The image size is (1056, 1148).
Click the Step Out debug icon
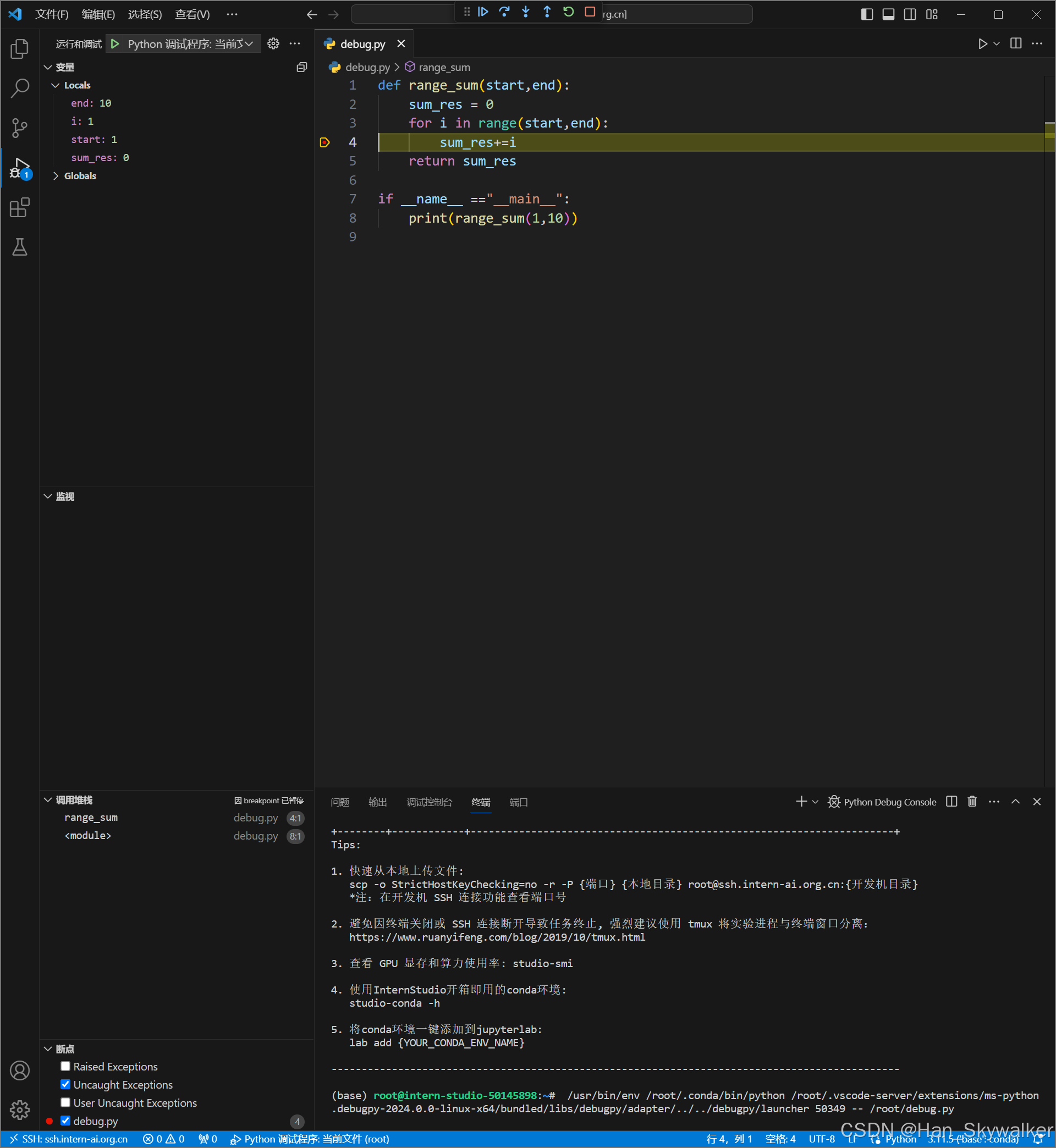(547, 12)
